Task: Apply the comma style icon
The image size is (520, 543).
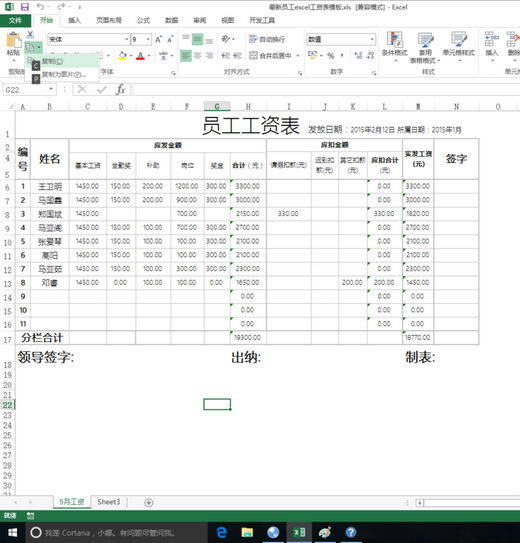Action: pyautogui.click(x=342, y=55)
